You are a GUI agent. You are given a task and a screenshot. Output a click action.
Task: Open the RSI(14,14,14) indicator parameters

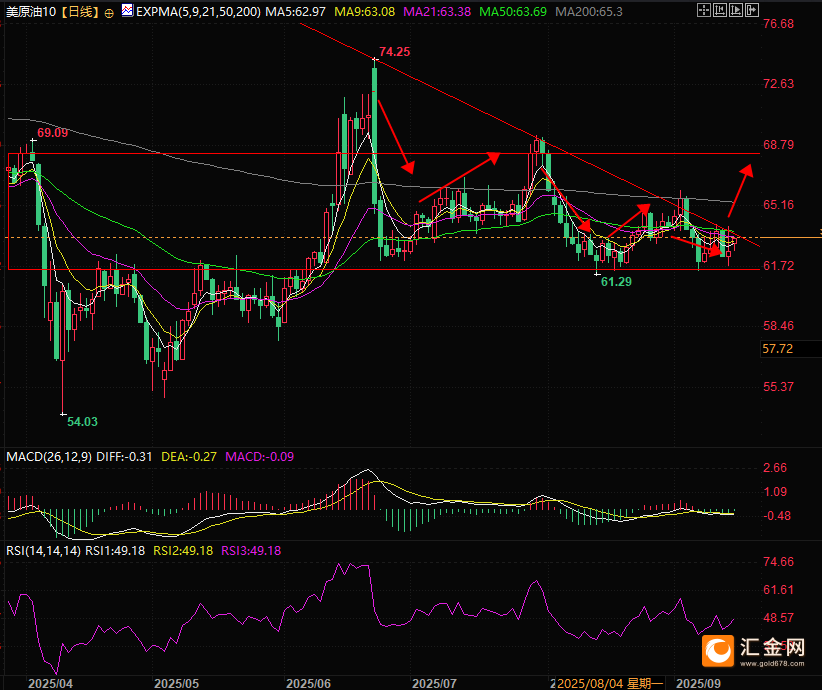coord(42,550)
